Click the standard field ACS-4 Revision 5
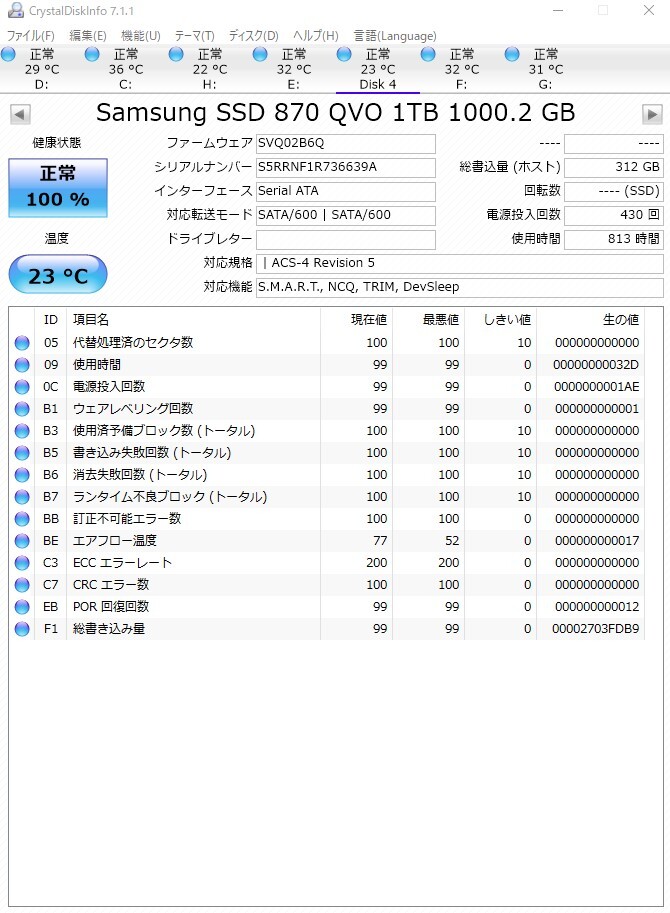 pos(459,263)
